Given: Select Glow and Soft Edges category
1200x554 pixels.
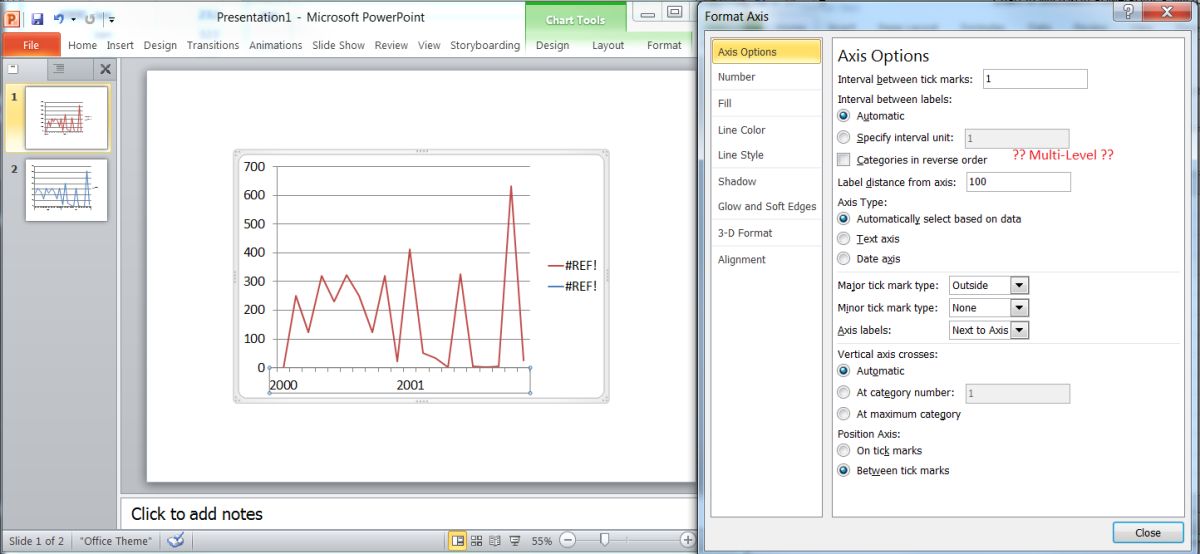Looking at the screenshot, I should (x=766, y=206).
